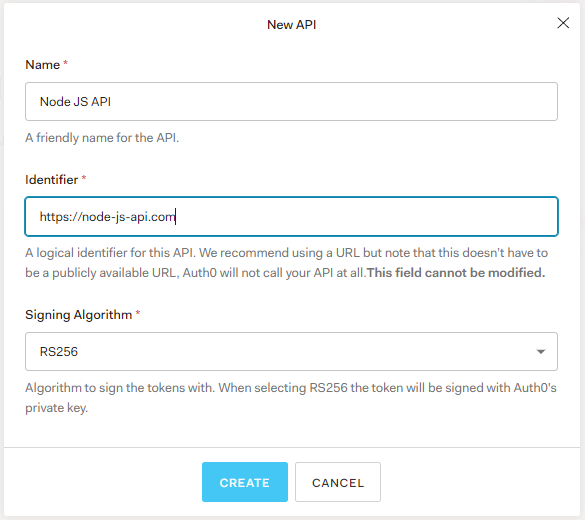This screenshot has width=585, height=520.
Task: Click the CREATE button
Action: (x=245, y=482)
